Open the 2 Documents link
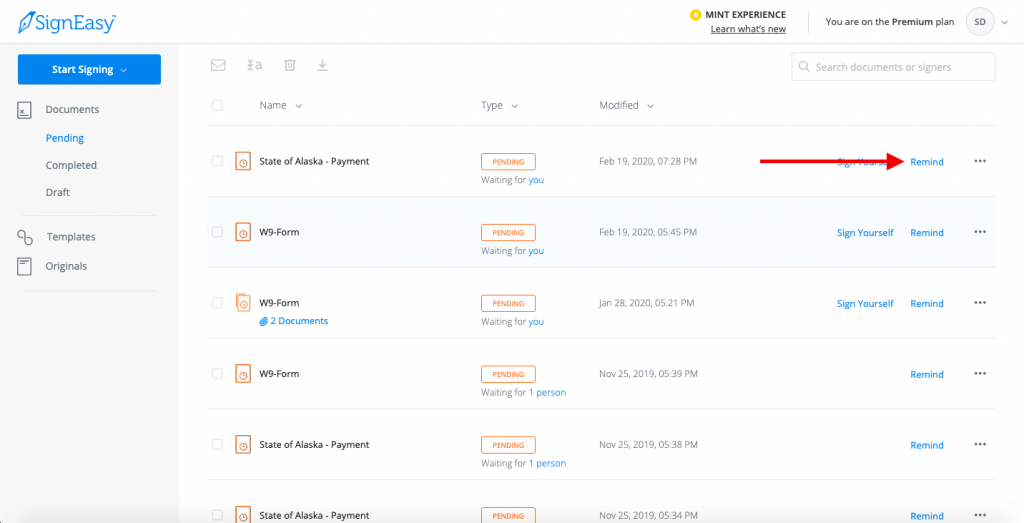 (299, 321)
